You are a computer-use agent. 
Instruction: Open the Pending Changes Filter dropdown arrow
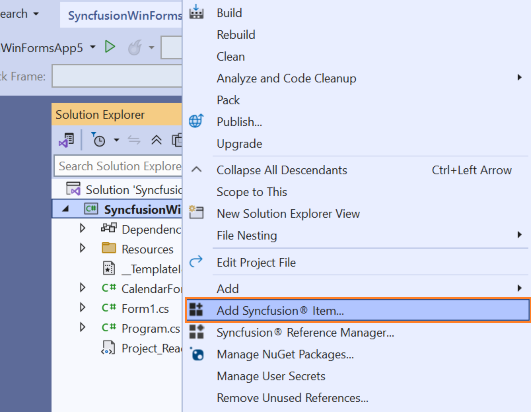[x=116, y=140]
